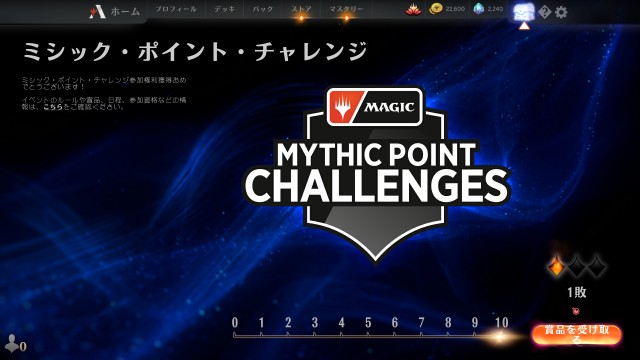
Task: Click the lit orange loss diamond
Action: pyautogui.click(x=557, y=267)
